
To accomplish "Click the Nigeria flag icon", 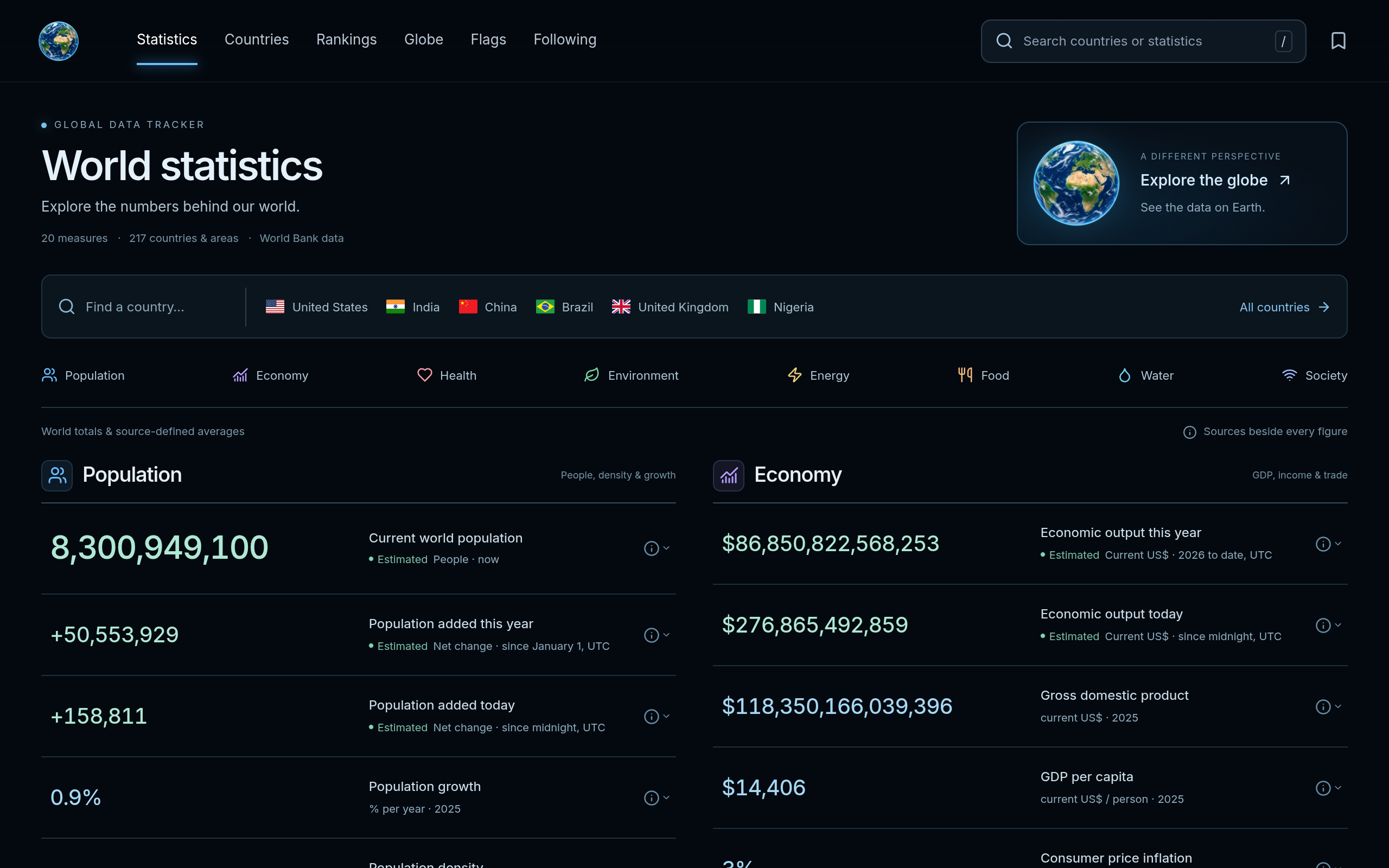I will tap(756, 307).
